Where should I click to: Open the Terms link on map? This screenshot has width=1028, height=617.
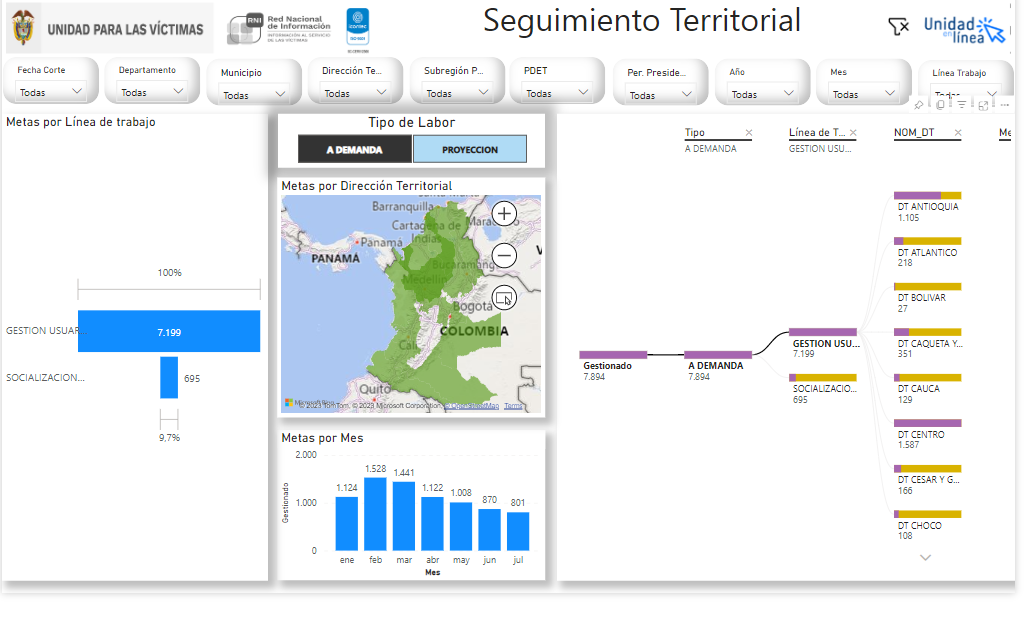pyautogui.click(x=513, y=406)
